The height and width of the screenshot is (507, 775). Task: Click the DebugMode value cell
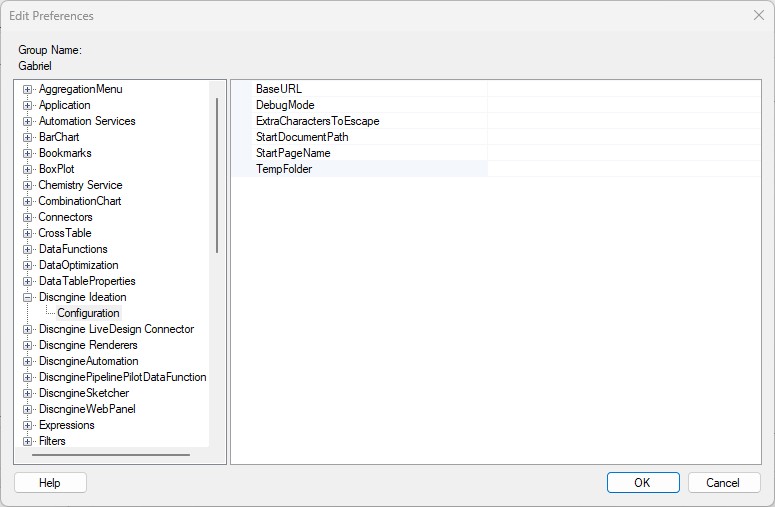(624, 105)
